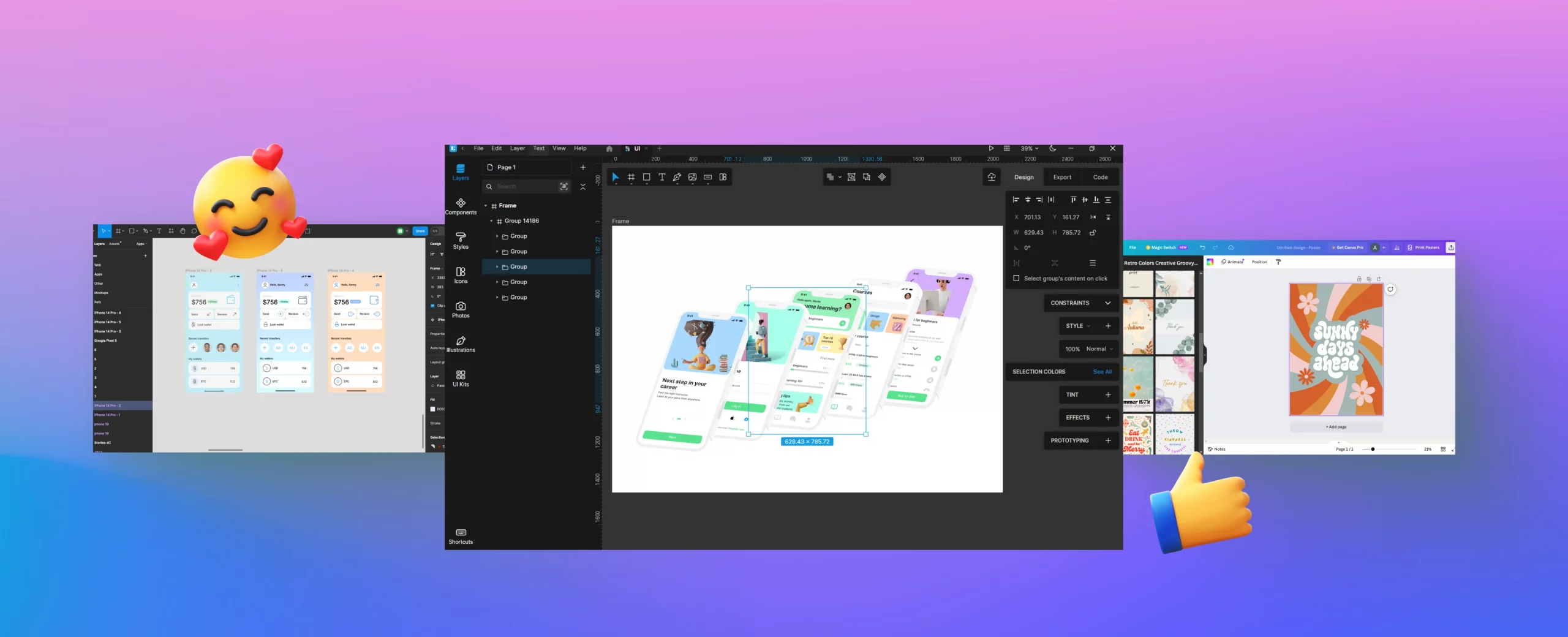Collapse all layers icon beside search box

tap(583, 187)
